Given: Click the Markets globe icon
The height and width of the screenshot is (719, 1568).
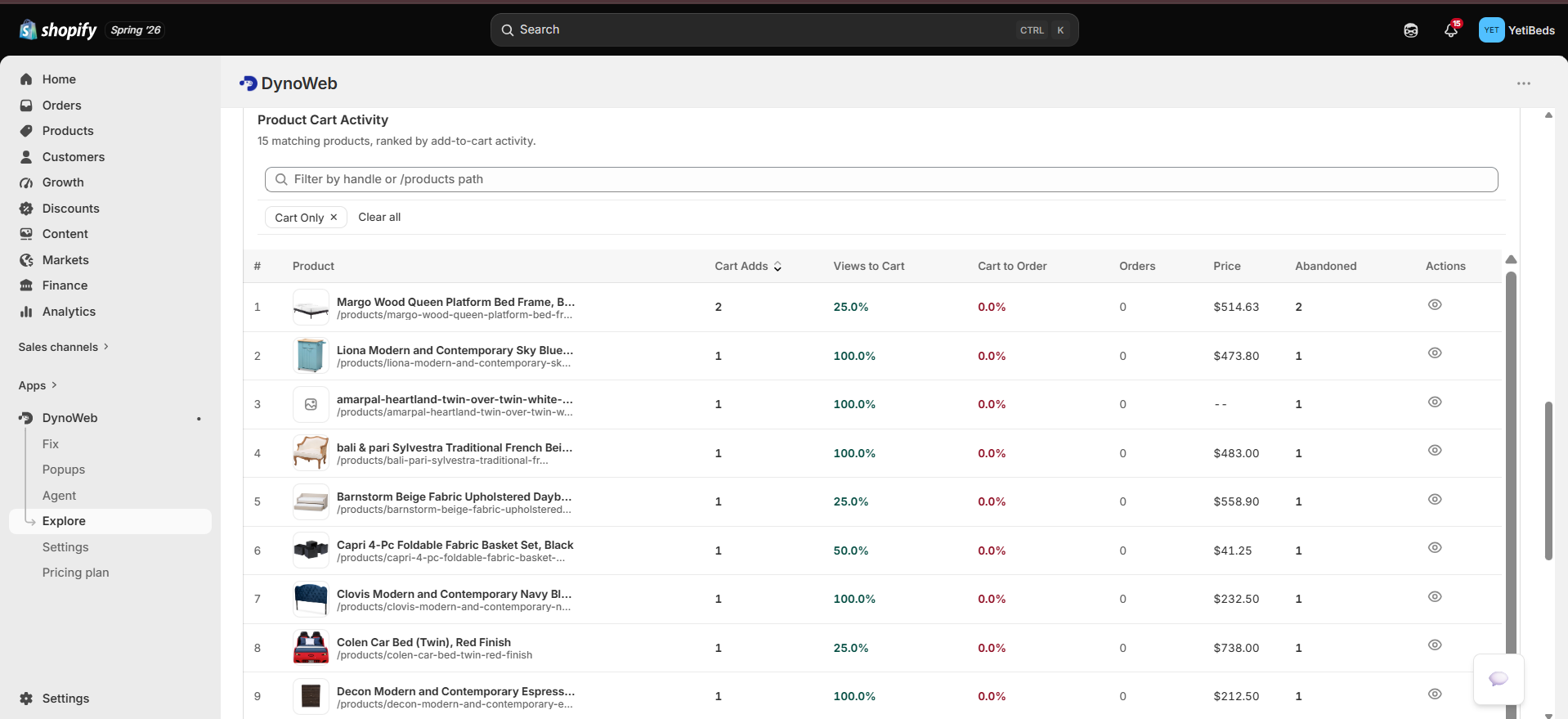Looking at the screenshot, I should pos(26,260).
